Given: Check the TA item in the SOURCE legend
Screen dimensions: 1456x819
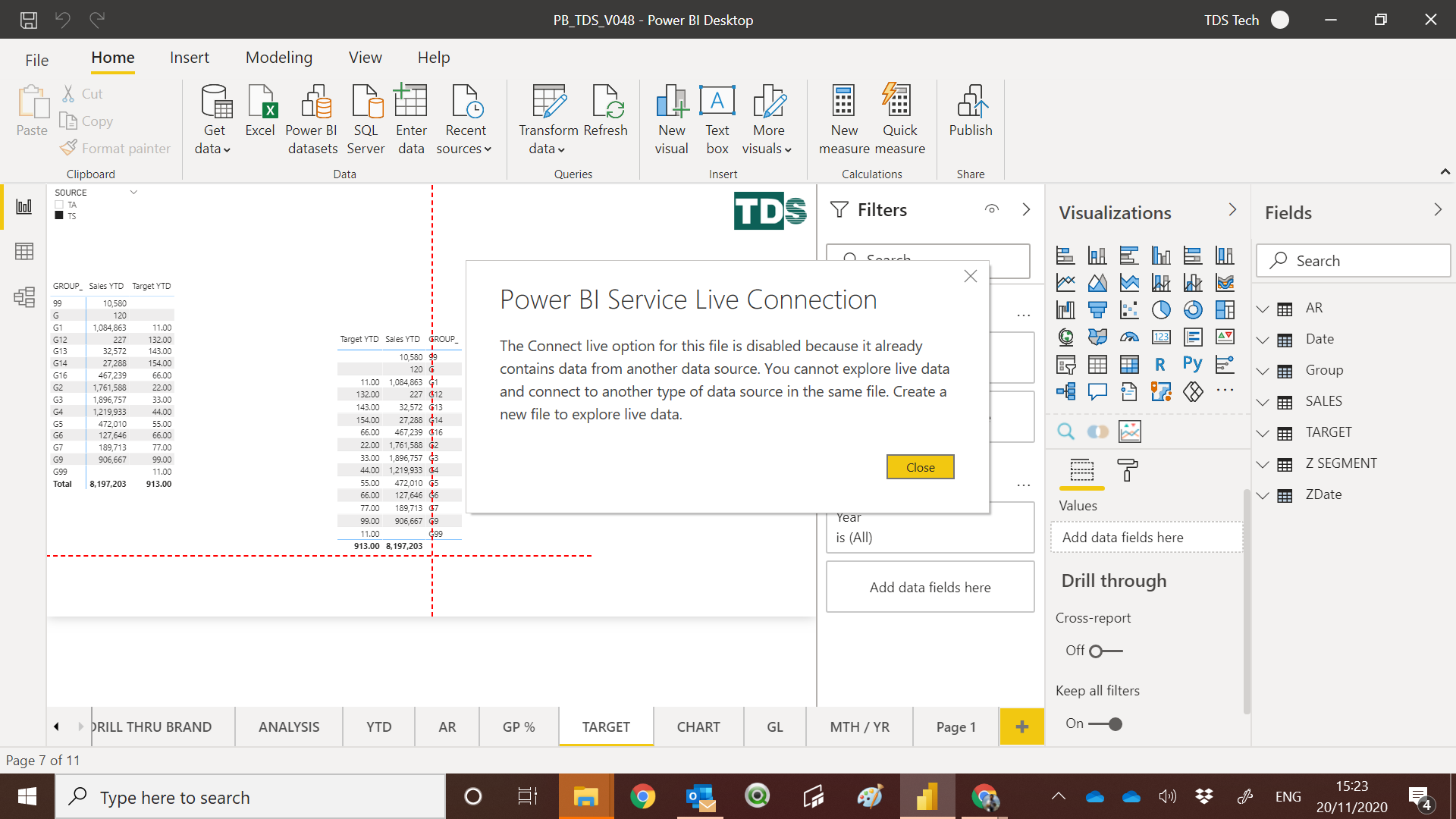Looking at the screenshot, I should tap(59, 205).
